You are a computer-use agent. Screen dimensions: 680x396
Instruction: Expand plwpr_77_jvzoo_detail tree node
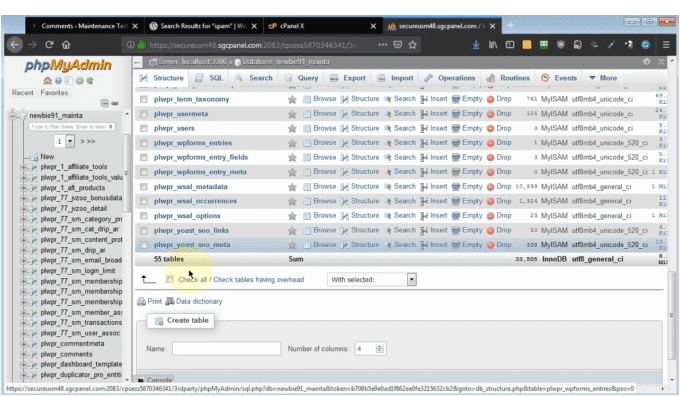[24, 209]
